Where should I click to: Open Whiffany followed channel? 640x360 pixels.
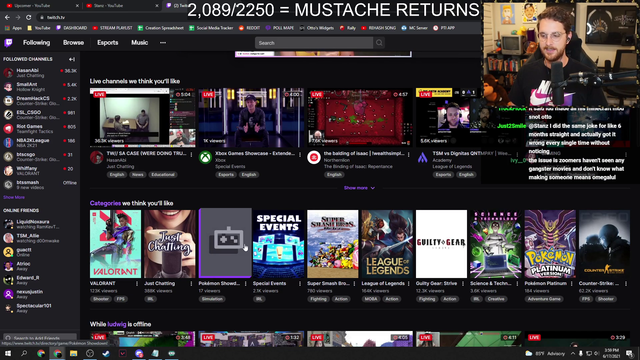pos(40,171)
